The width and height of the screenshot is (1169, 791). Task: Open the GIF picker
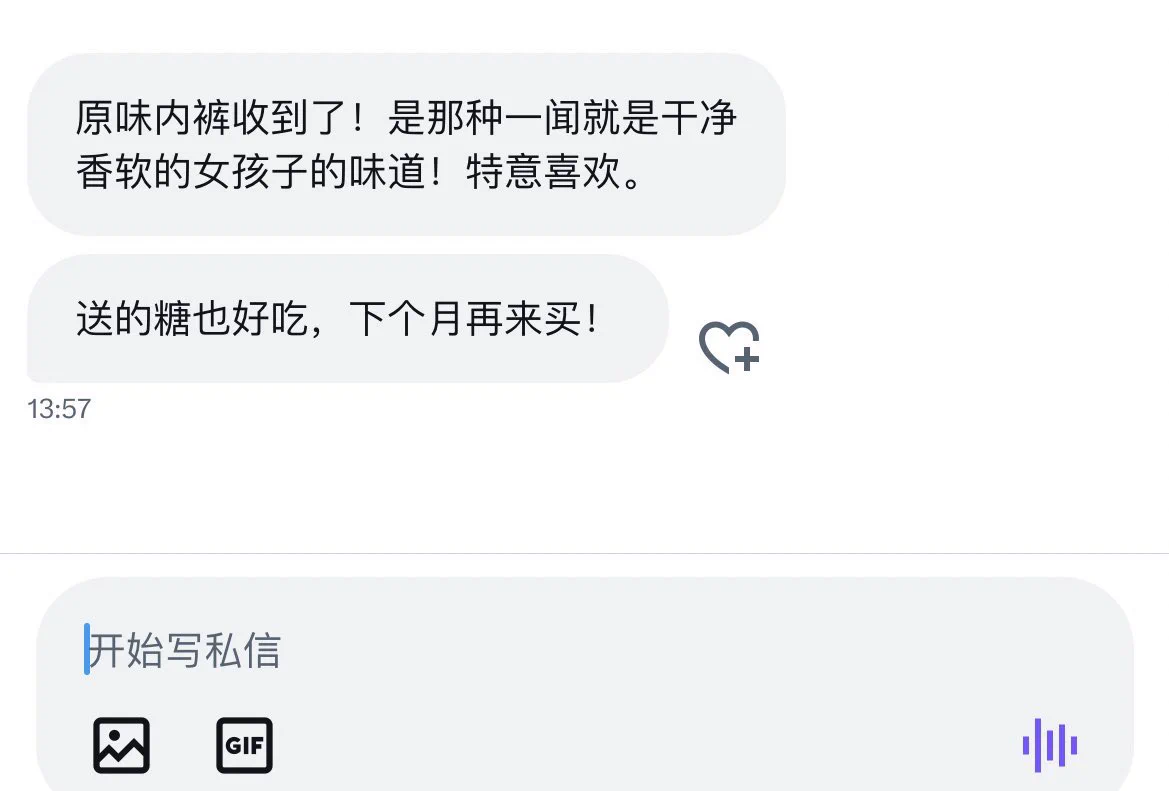[245, 745]
